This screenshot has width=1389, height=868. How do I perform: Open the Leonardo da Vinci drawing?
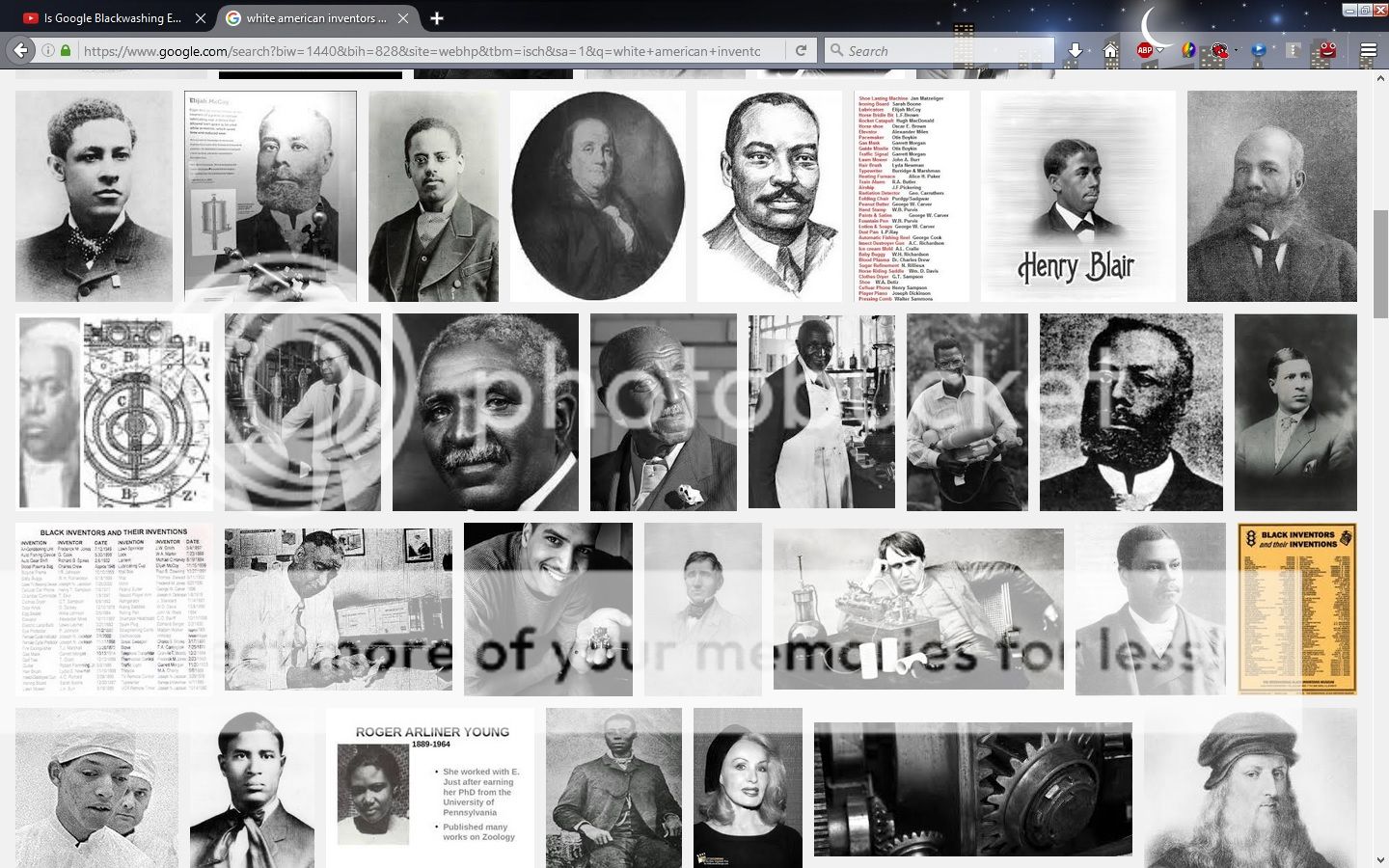(x=1250, y=788)
